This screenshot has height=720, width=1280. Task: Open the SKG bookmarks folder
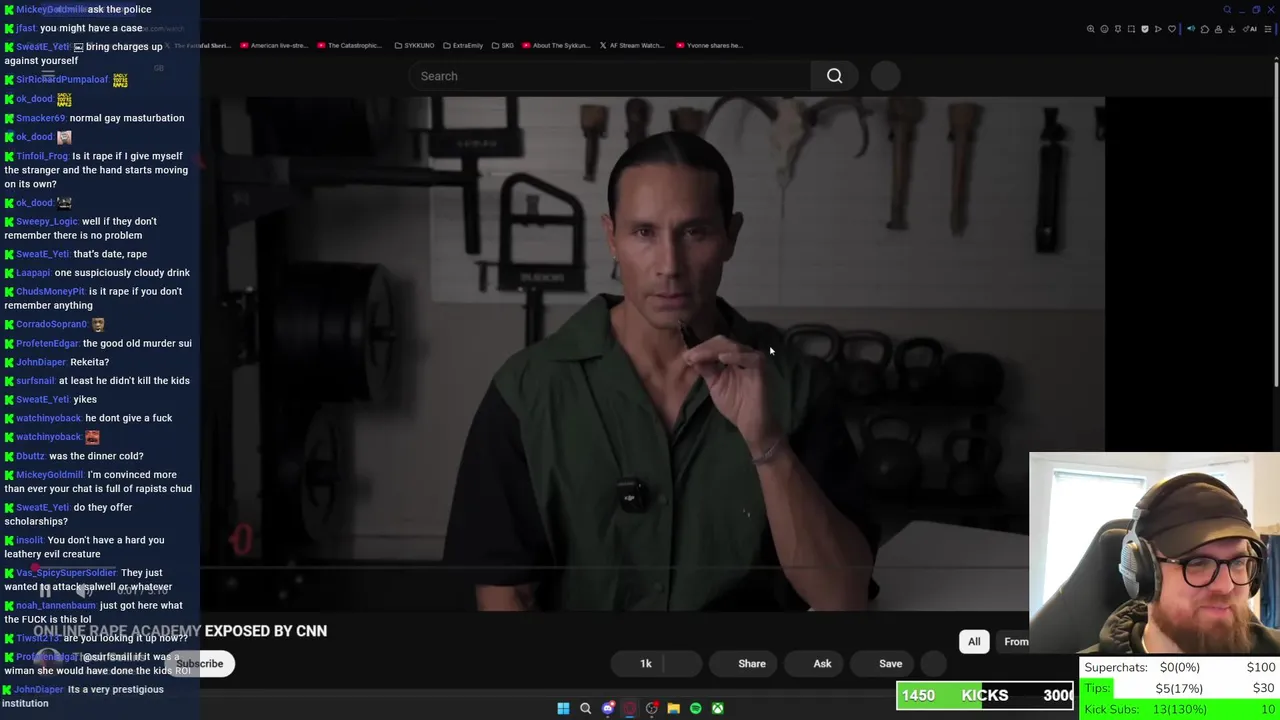(x=503, y=45)
